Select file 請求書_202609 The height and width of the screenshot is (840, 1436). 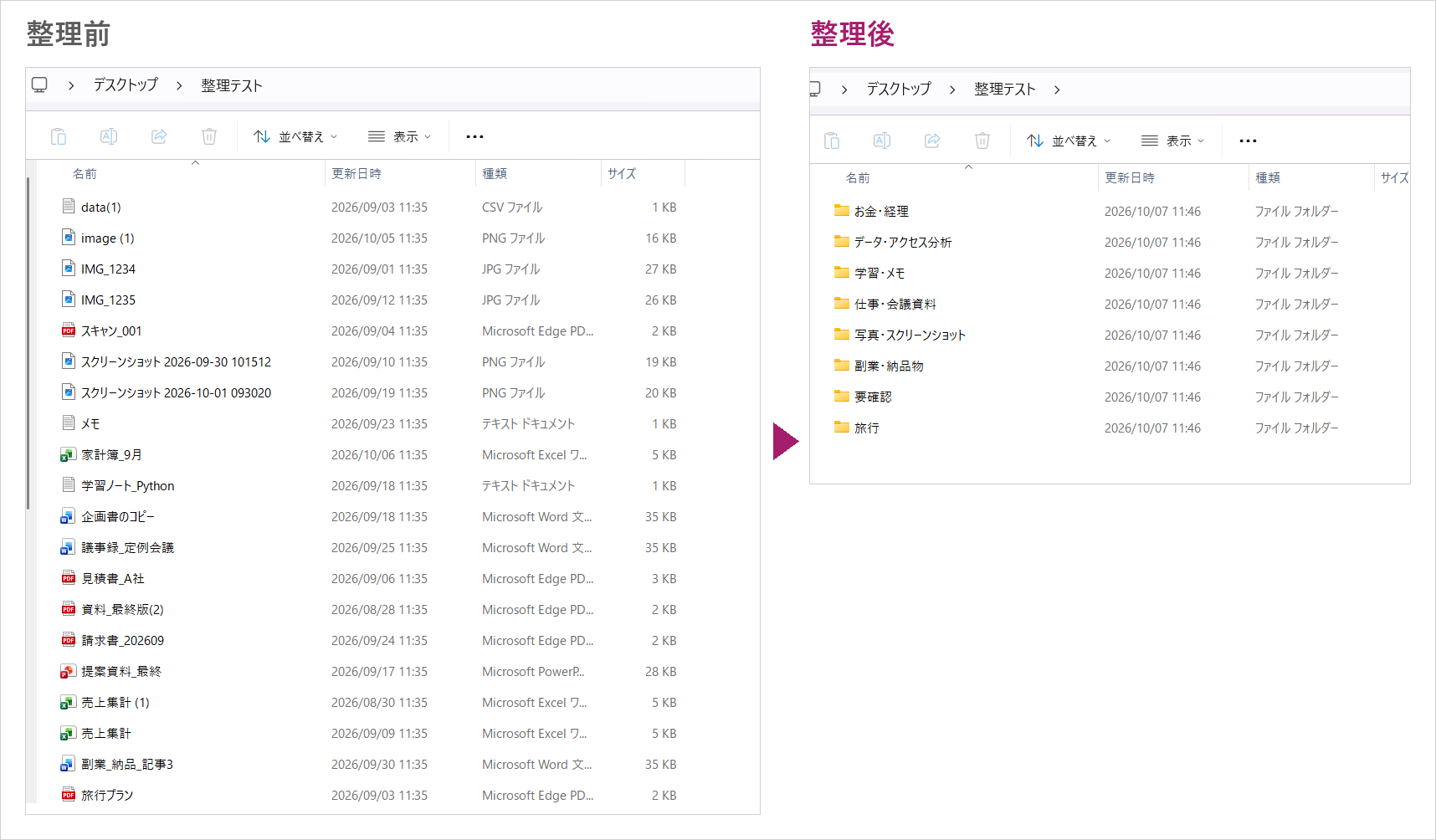click(122, 640)
